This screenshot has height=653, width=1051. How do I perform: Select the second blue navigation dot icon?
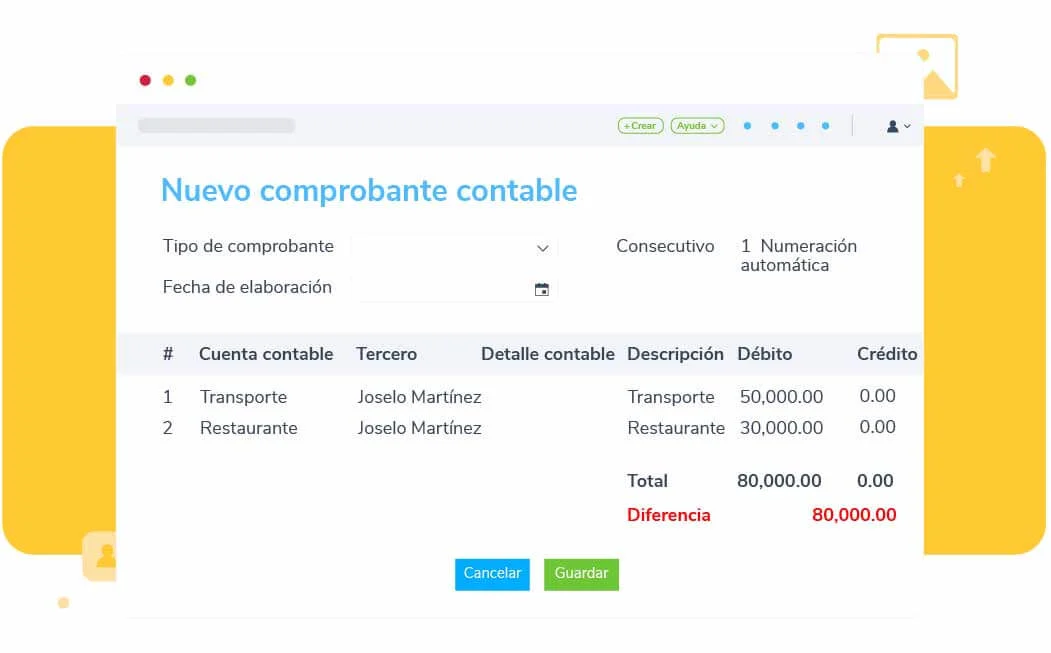[x=773, y=126]
